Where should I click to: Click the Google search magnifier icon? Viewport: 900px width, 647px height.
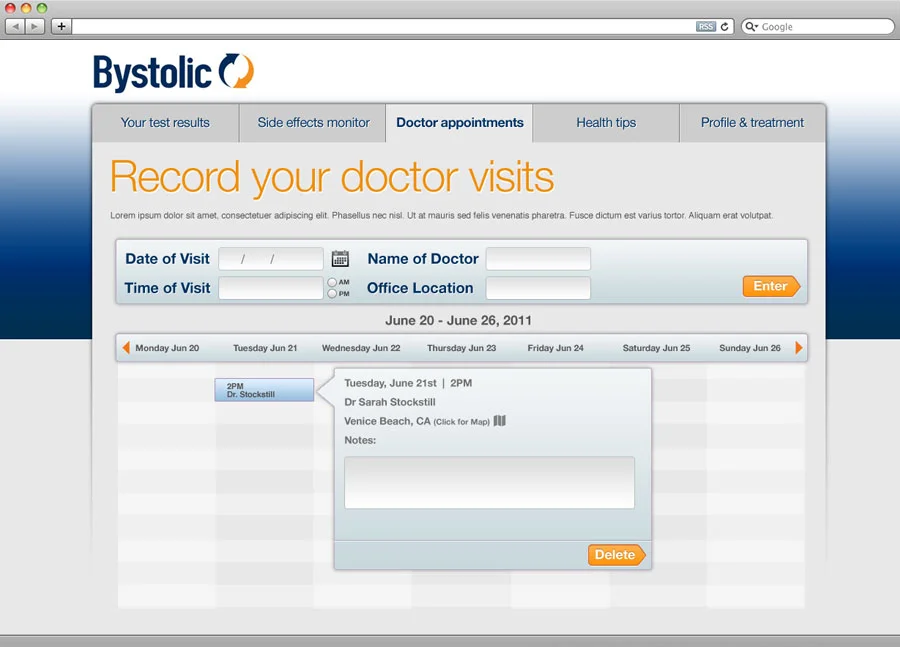coord(751,26)
